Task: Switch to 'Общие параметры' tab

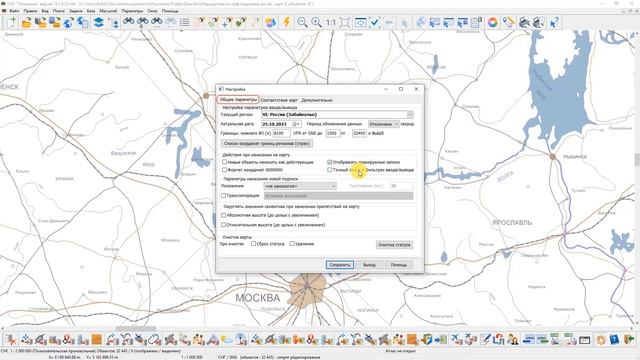Action: click(x=238, y=100)
